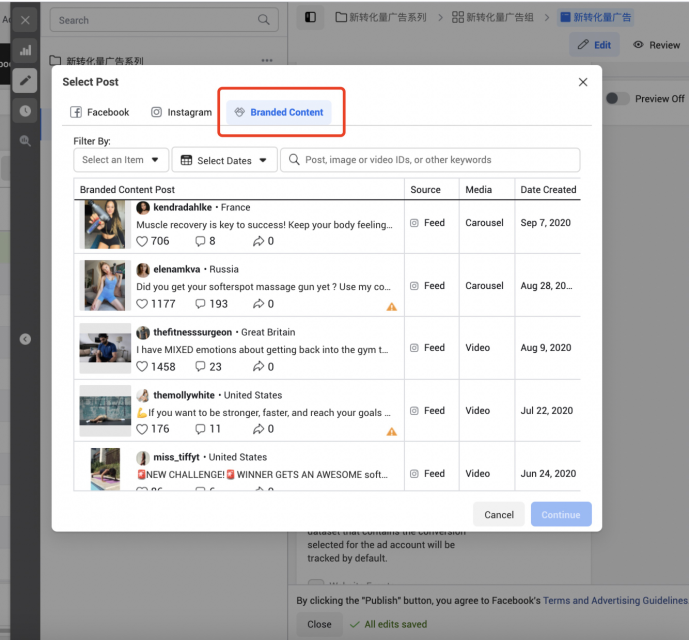
Task: Click the 'Jul 22, 2020' date cell
Action: 547,411
